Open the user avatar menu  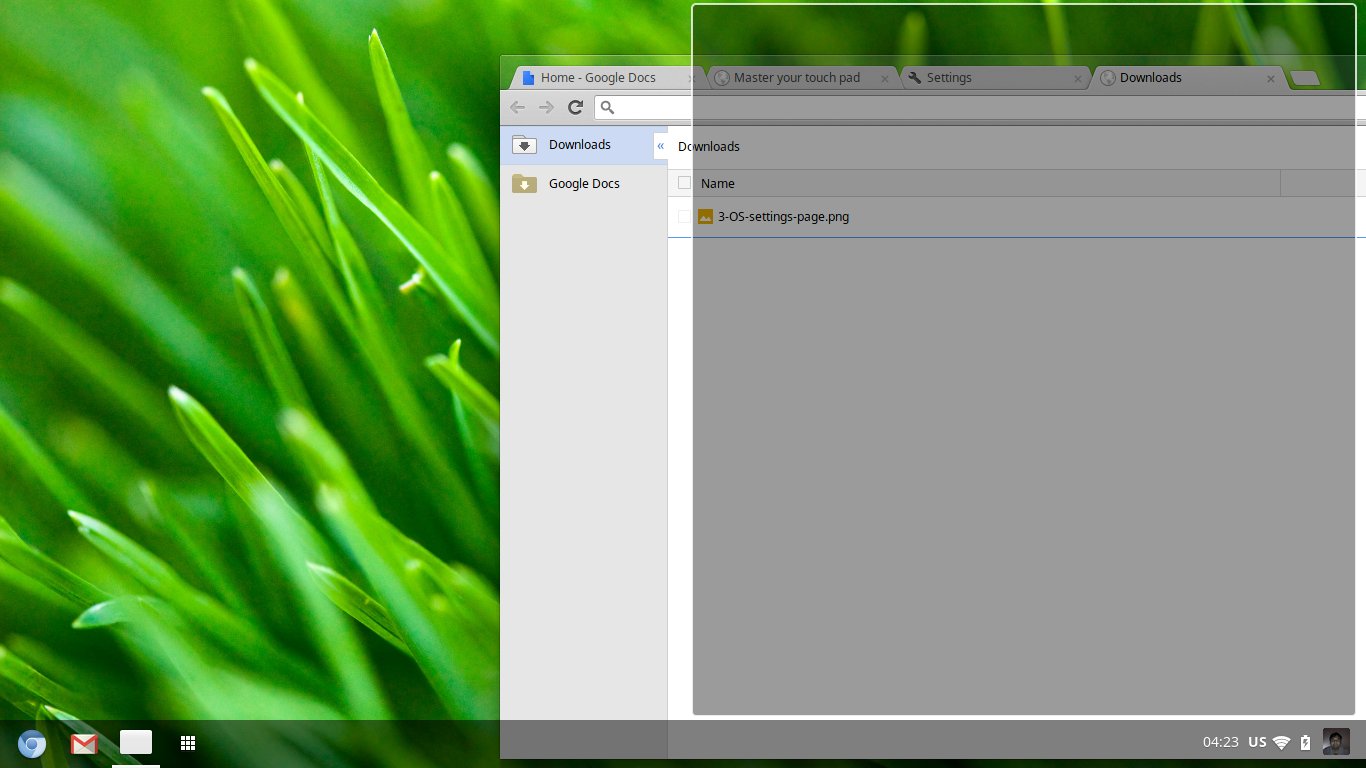1335,742
